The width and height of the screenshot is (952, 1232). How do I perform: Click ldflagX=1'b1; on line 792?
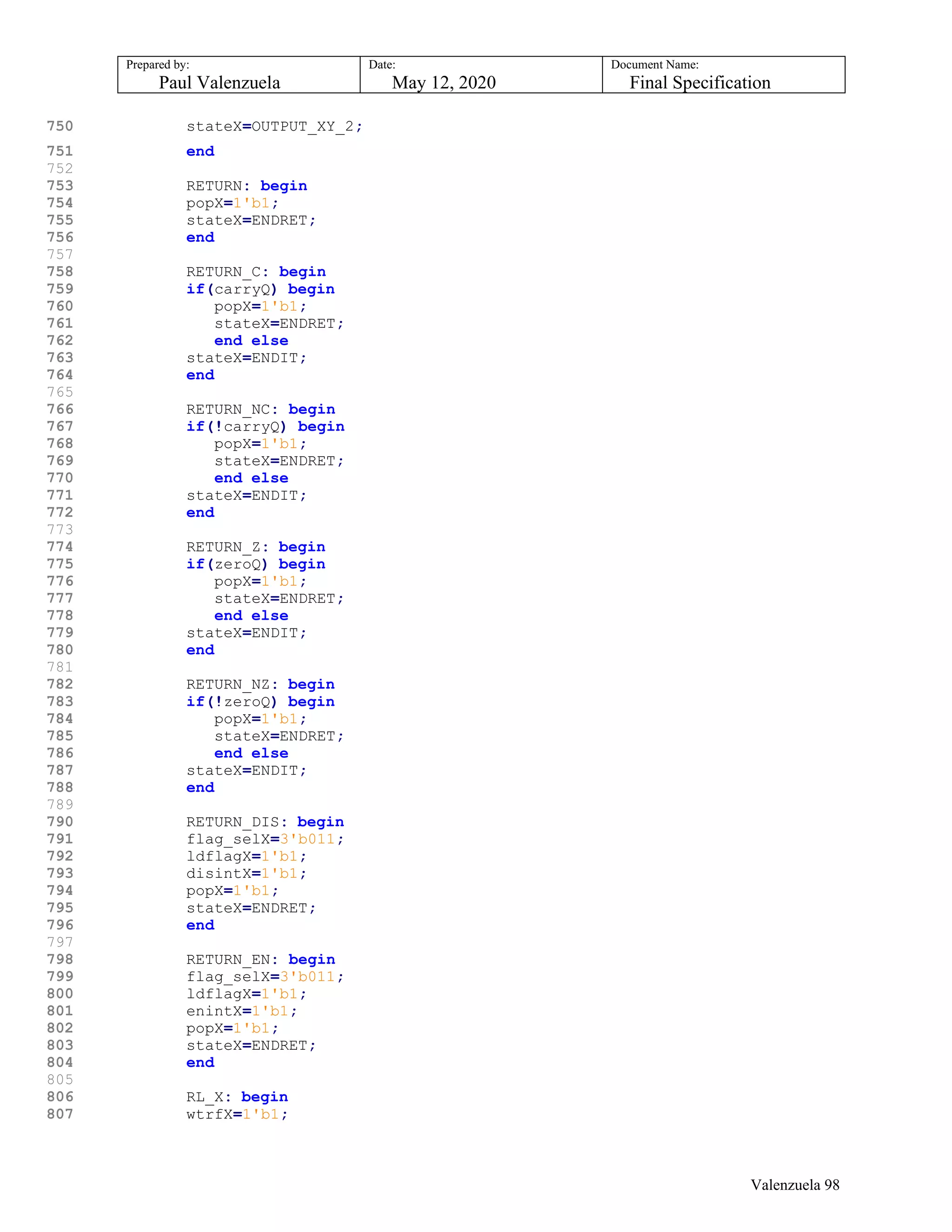click(246, 856)
